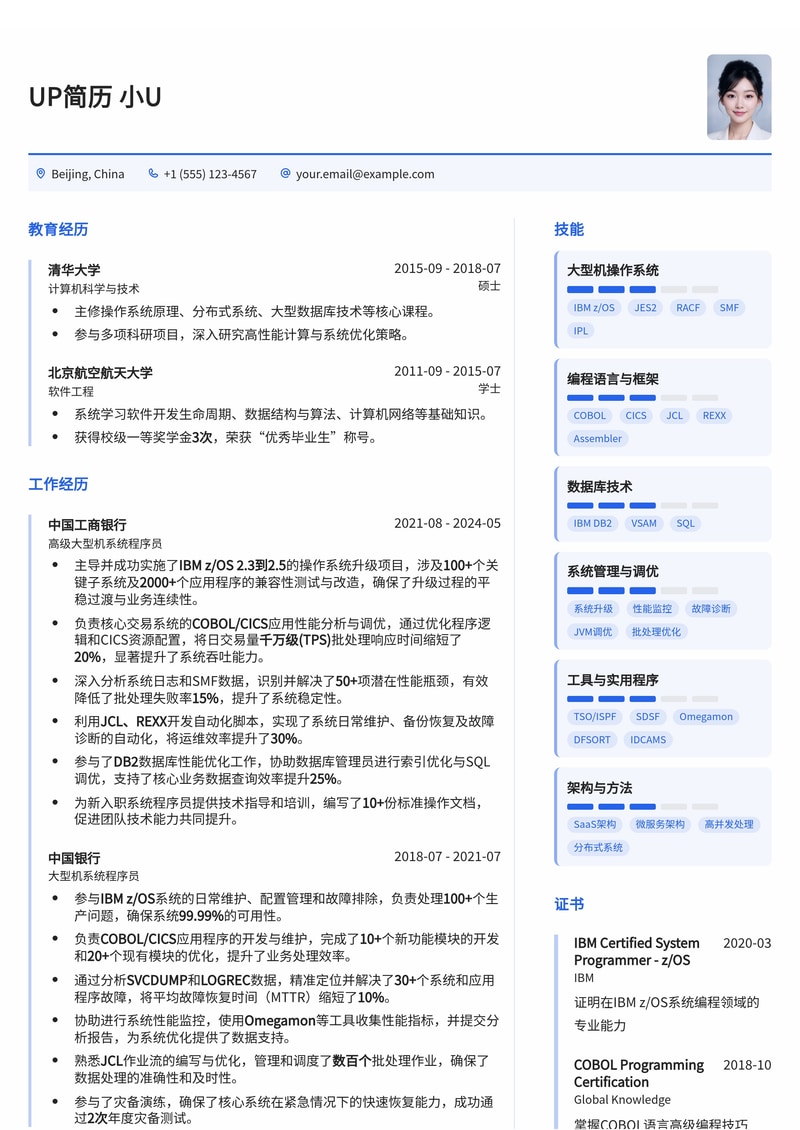The height and width of the screenshot is (1130, 800).
Task: Click the profile photo in top right
Action: pyautogui.click(x=738, y=98)
